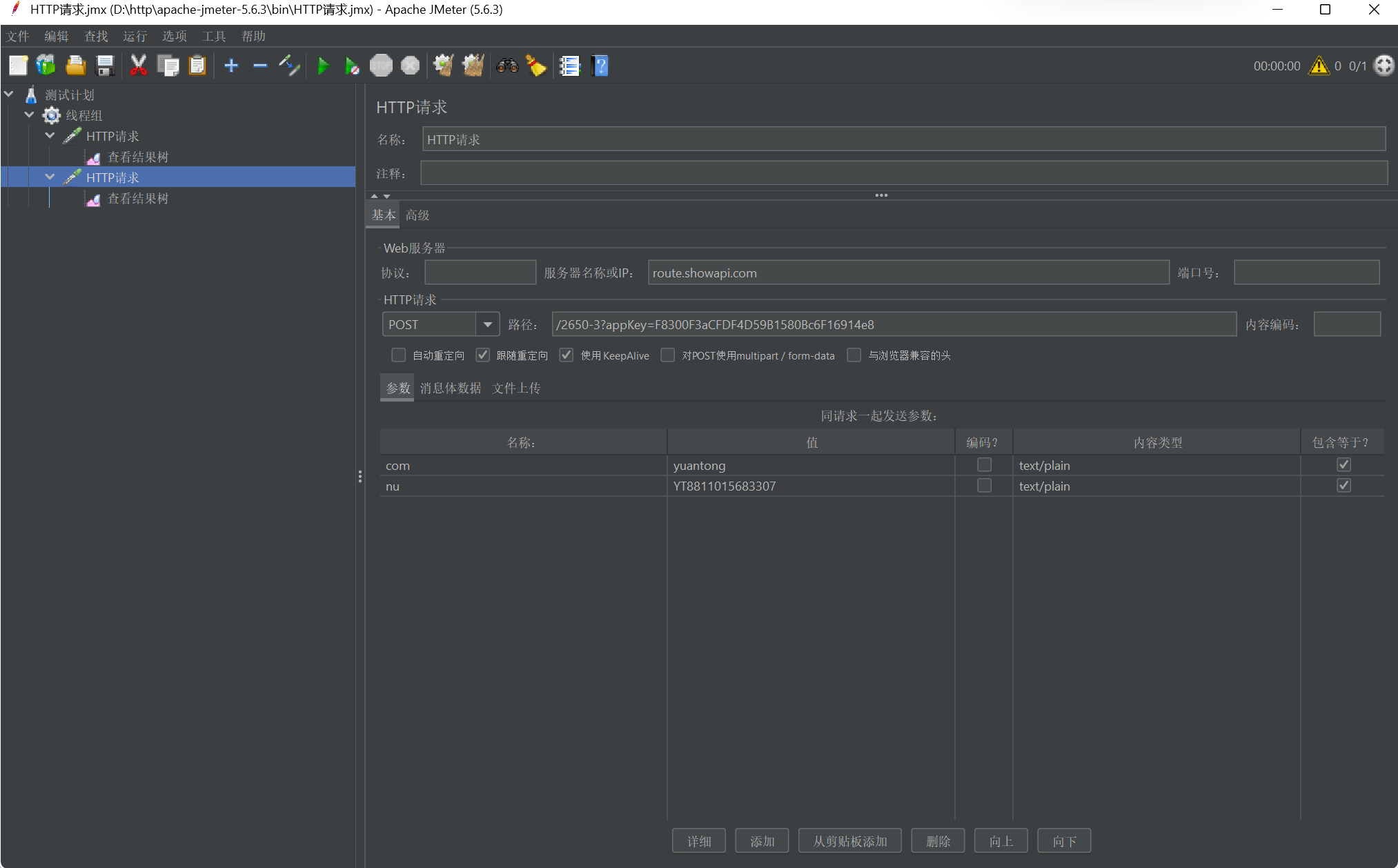The height and width of the screenshot is (868, 1398).
Task: Click the binoculars Search icon
Action: click(x=507, y=66)
